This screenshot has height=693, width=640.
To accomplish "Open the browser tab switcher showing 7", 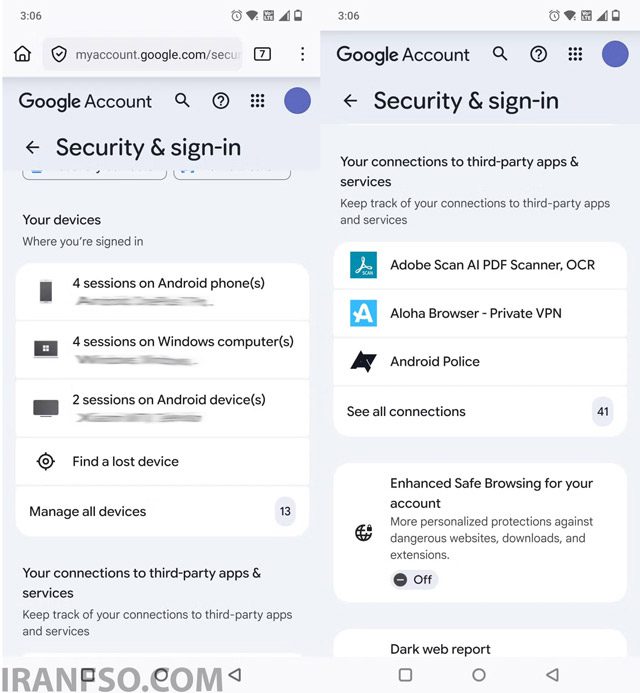I will click(262, 54).
